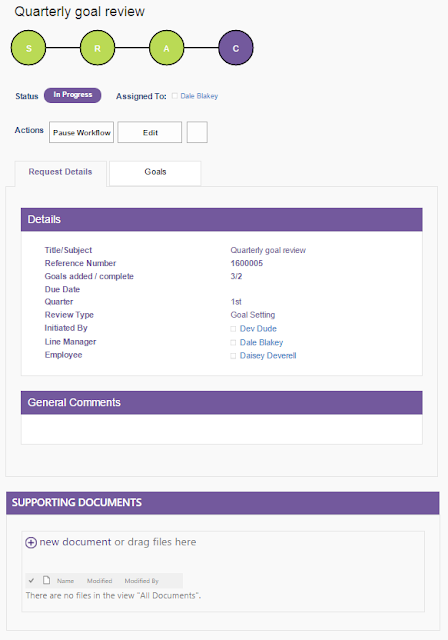This screenshot has height=640, width=448.
Task: Click the plus icon for new document
Action: coord(31,542)
